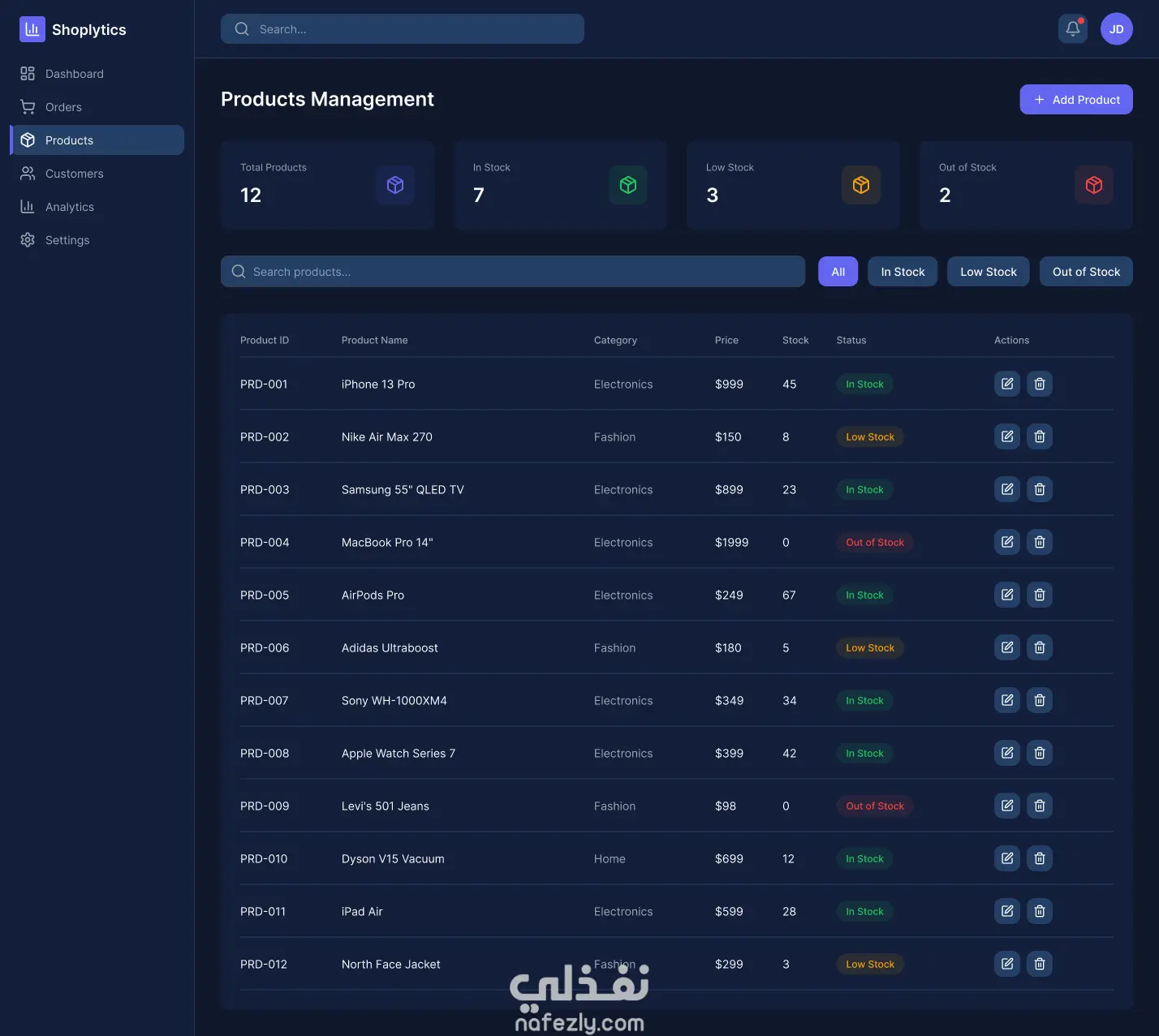1159x1036 pixels.
Task: Click the Add Product button
Action: pyautogui.click(x=1076, y=100)
